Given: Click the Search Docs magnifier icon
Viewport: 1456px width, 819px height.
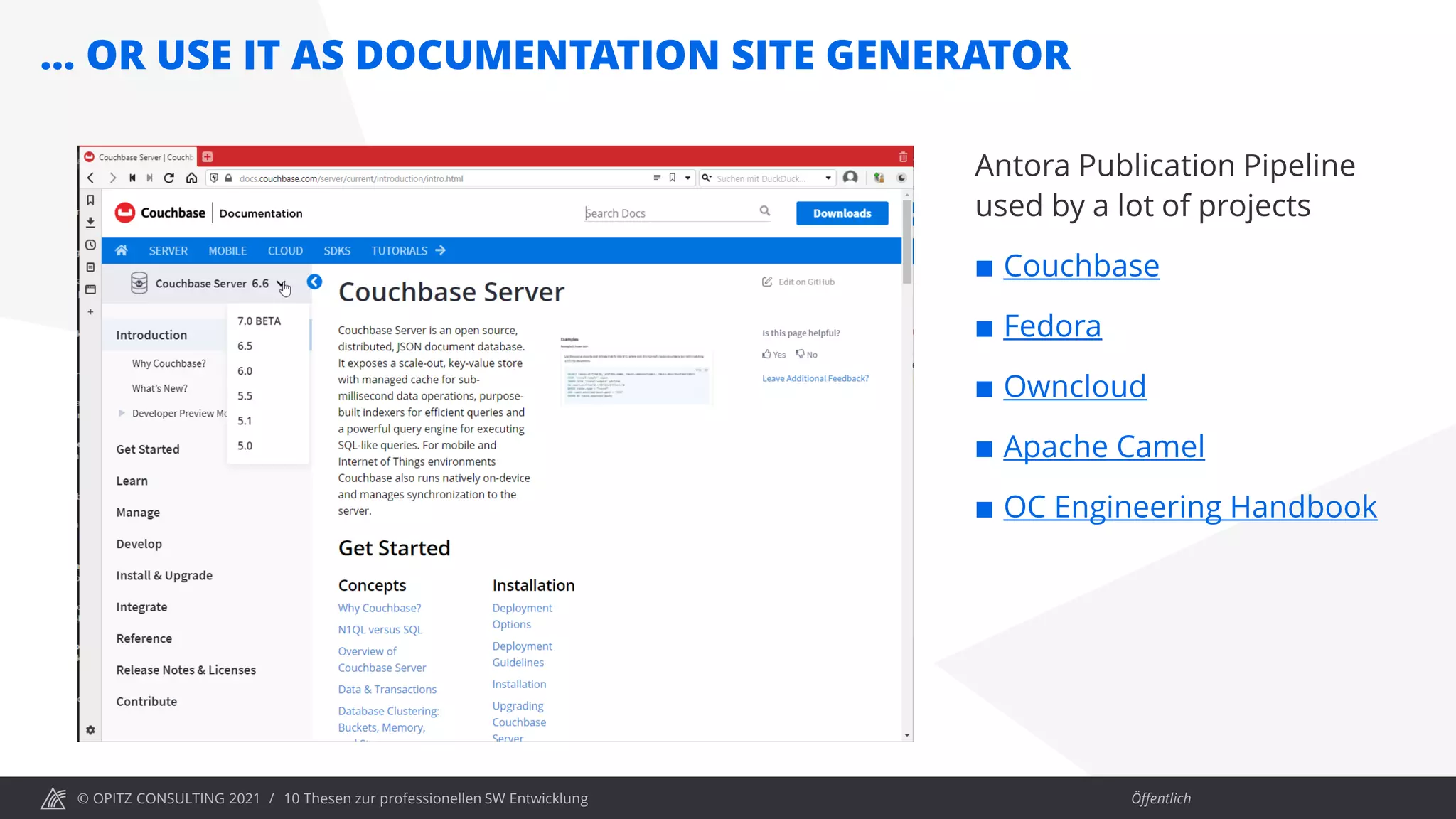Looking at the screenshot, I should (x=765, y=210).
